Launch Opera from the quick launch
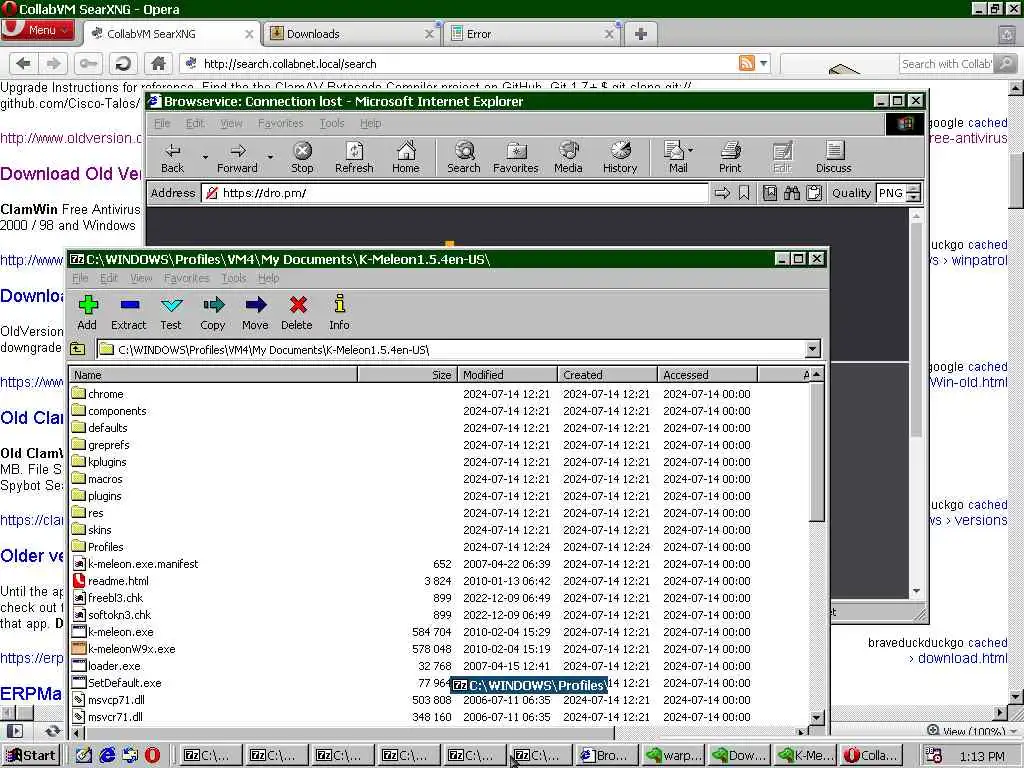This screenshot has width=1024, height=768. point(152,756)
